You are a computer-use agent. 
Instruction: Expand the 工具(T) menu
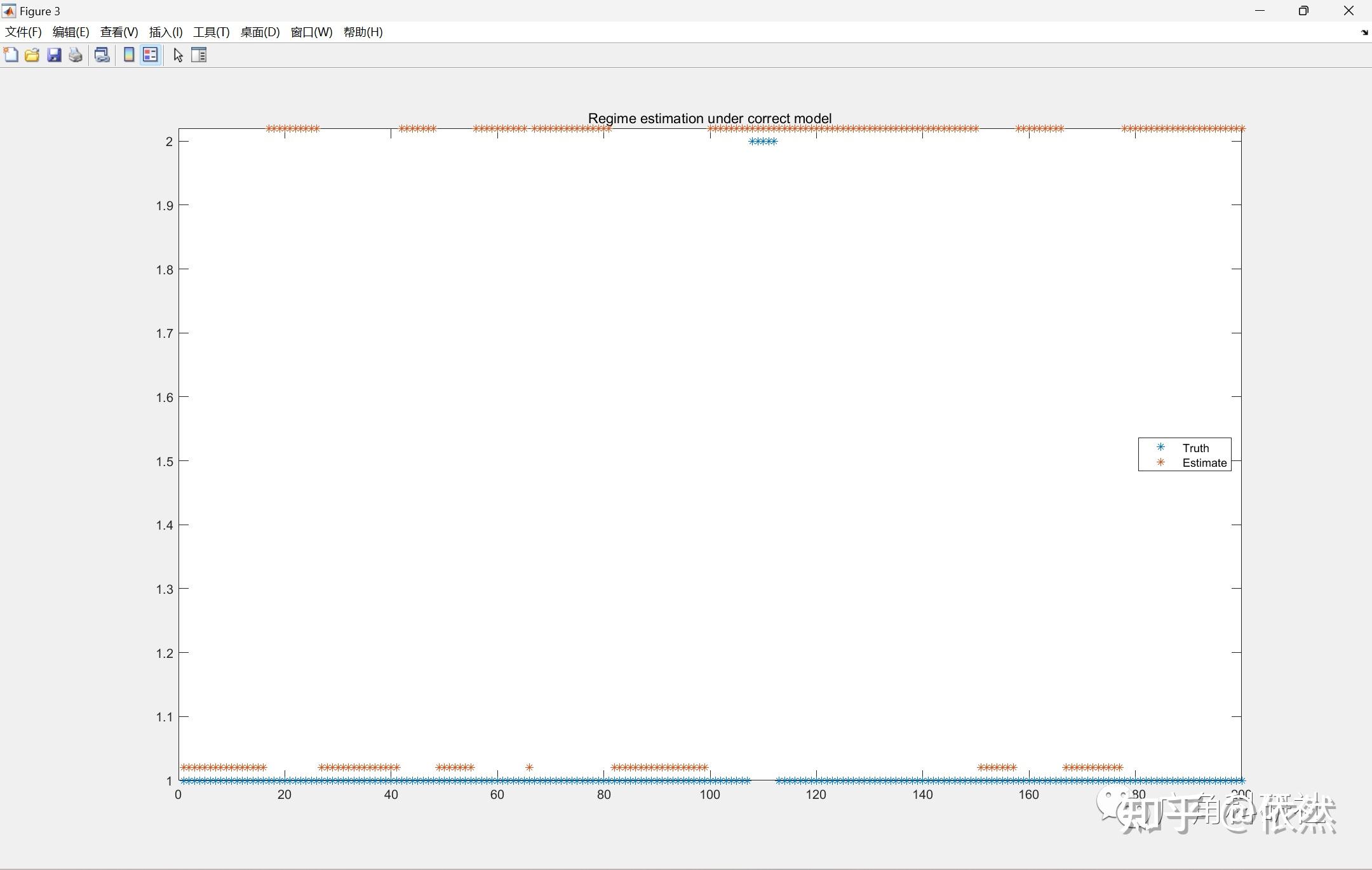212,32
